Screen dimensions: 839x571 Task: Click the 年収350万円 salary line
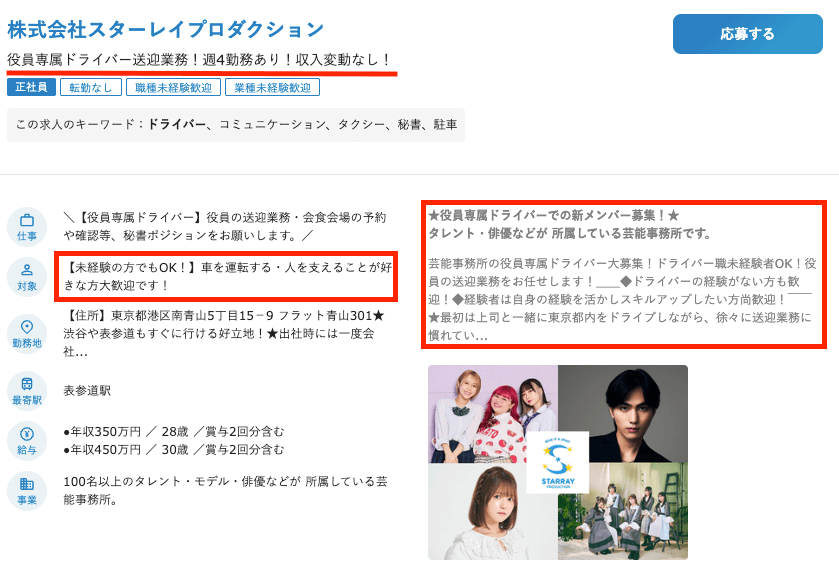tap(173, 431)
